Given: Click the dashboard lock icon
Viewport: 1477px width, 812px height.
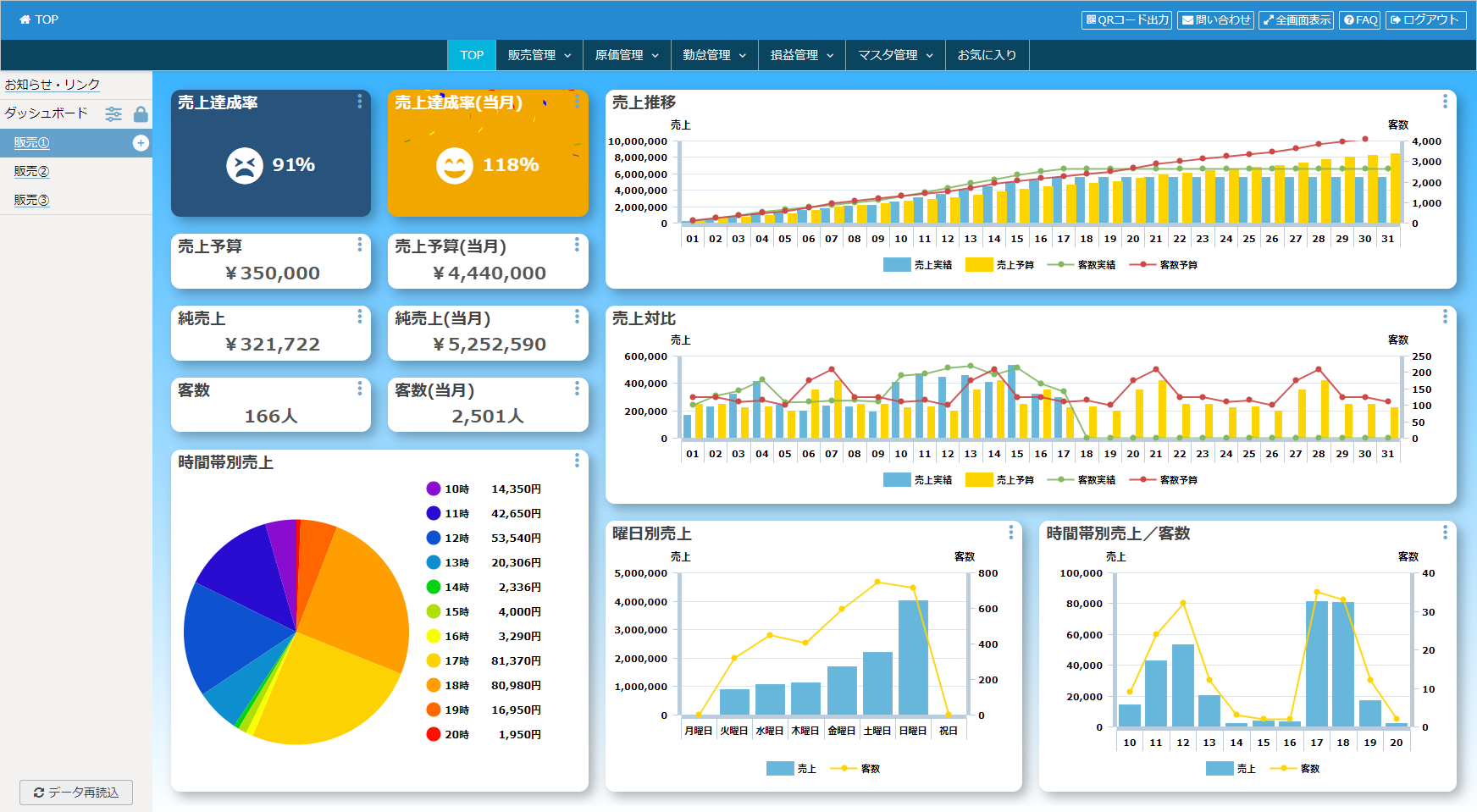Looking at the screenshot, I should [141, 113].
